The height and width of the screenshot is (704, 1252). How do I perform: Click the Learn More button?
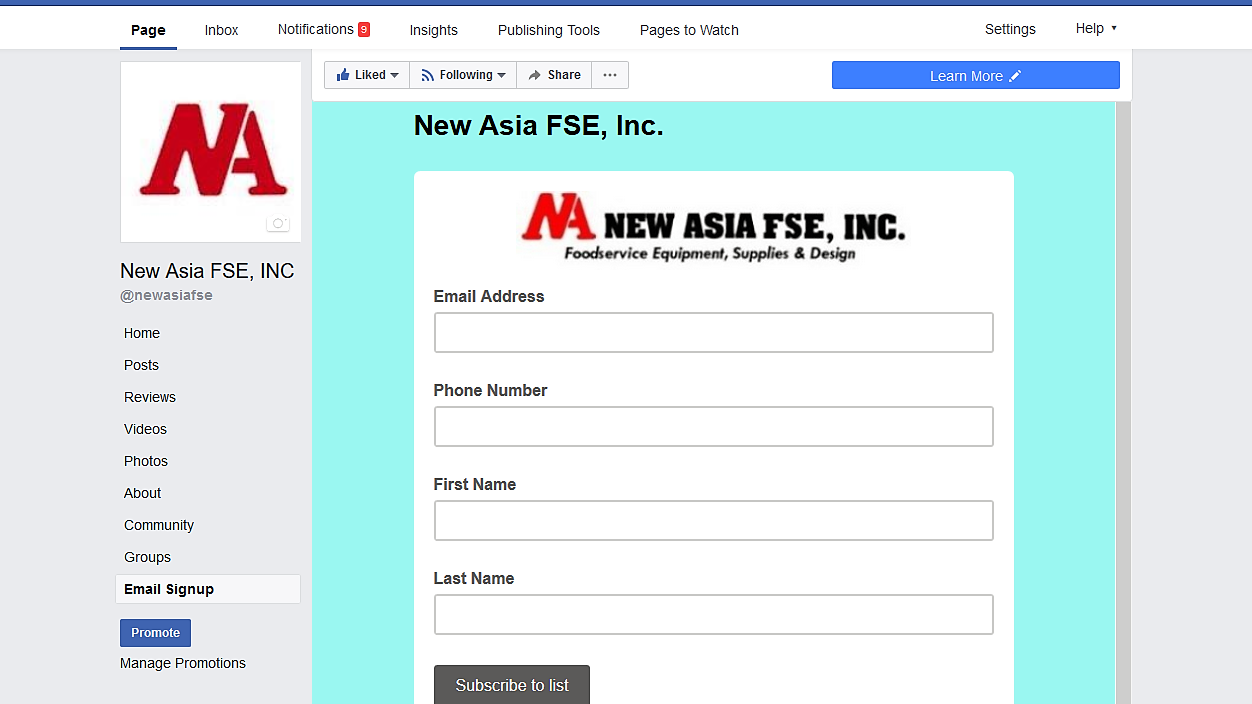(975, 76)
